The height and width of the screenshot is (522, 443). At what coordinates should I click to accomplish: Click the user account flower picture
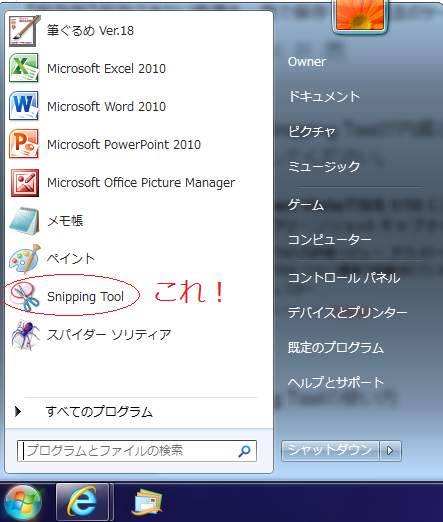pyautogui.click(x=360, y=15)
